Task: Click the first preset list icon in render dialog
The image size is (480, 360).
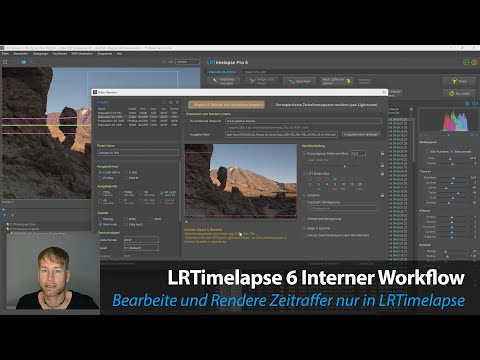Action: pyautogui.click(x=164, y=102)
